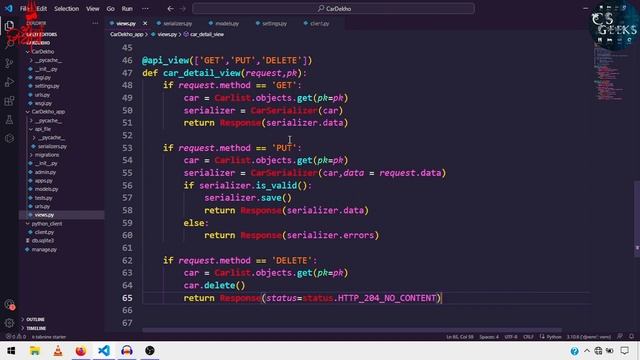640x360 pixels.
Task: Open the Edit menu
Action: click(x=41, y=9)
